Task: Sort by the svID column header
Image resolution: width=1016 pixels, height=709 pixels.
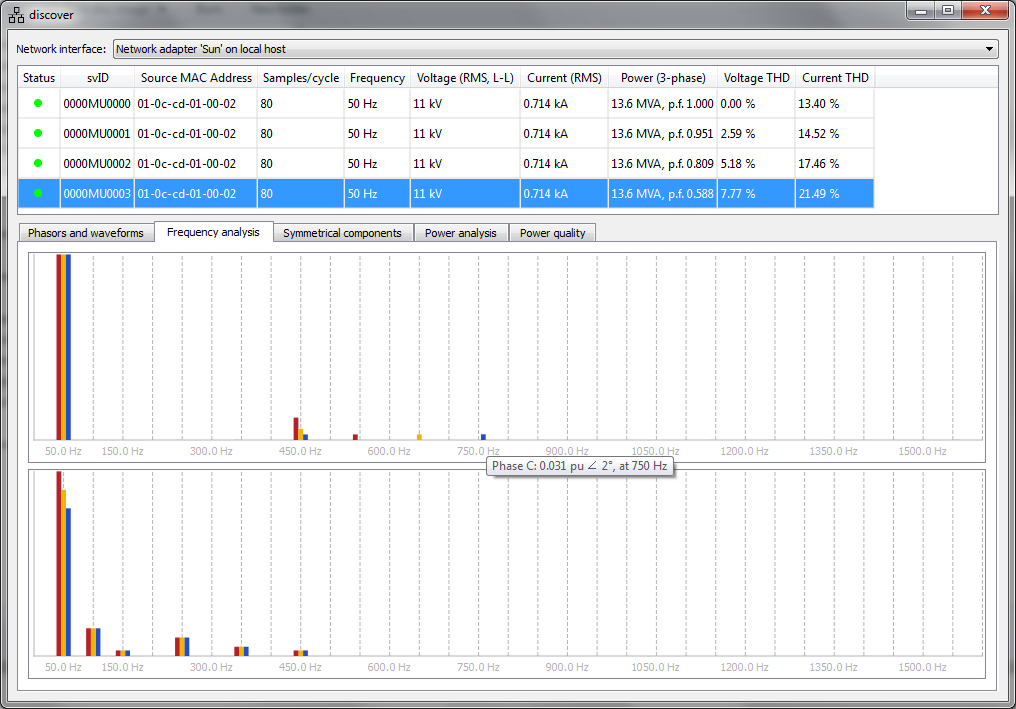Action: click(97, 78)
